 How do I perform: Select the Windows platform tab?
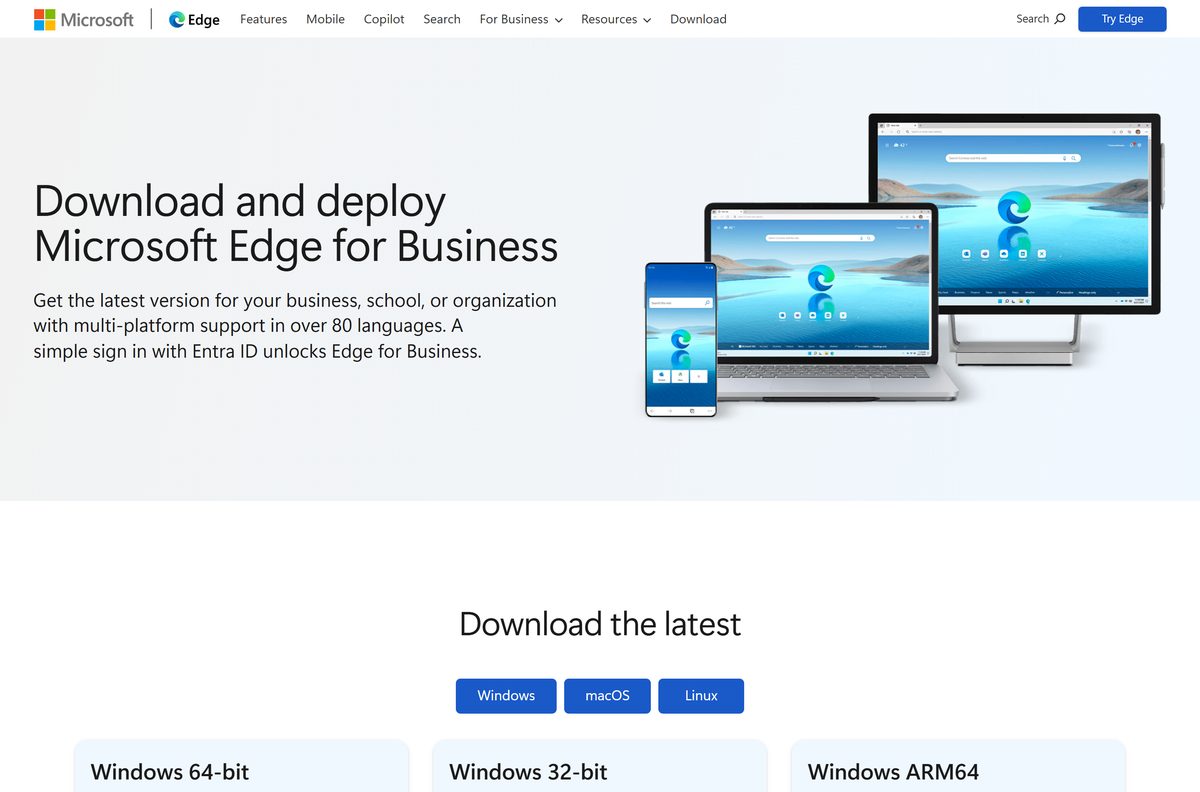coord(506,696)
